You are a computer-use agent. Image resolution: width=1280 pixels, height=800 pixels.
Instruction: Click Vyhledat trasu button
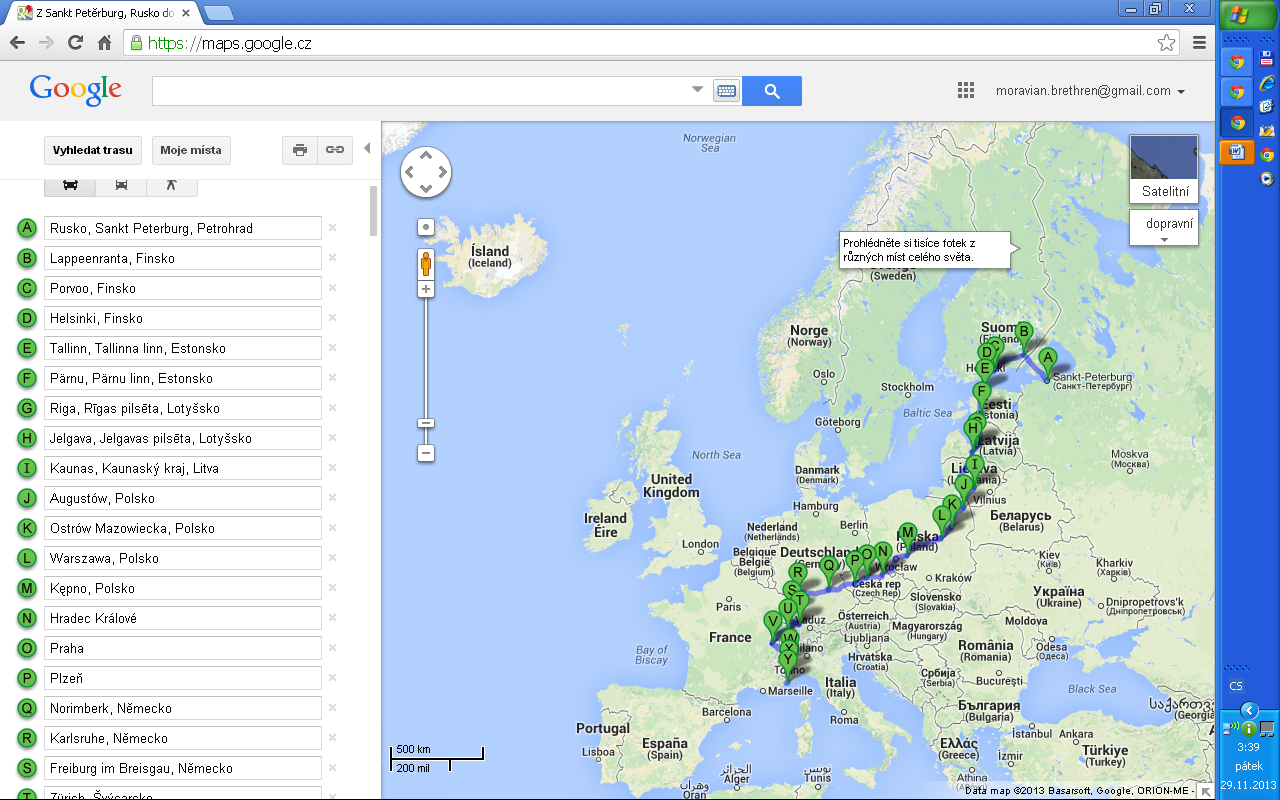(93, 150)
